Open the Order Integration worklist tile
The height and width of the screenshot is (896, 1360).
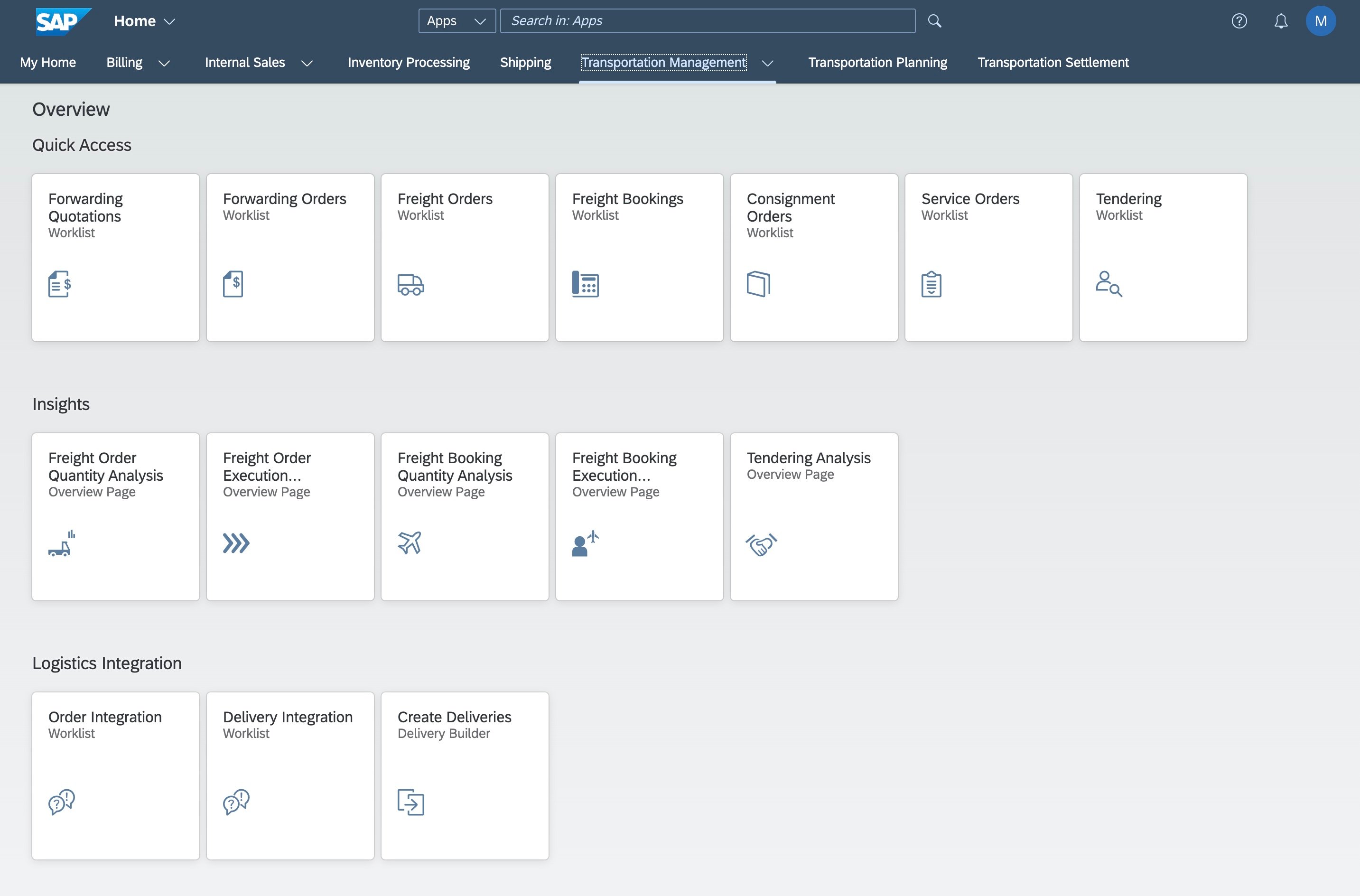coord(115,775)
